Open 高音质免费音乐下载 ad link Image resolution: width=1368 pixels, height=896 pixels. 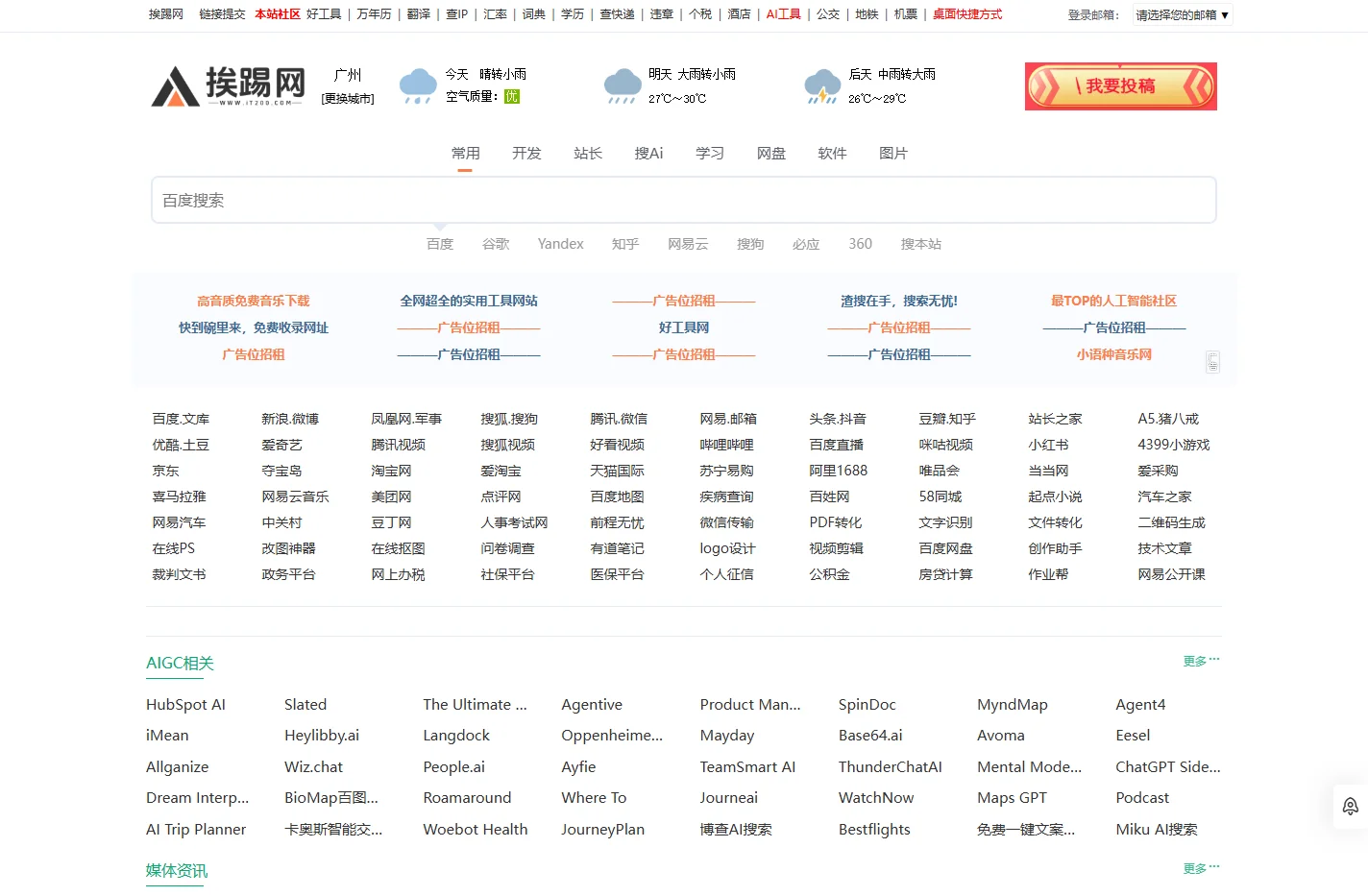tap(254, 301)
